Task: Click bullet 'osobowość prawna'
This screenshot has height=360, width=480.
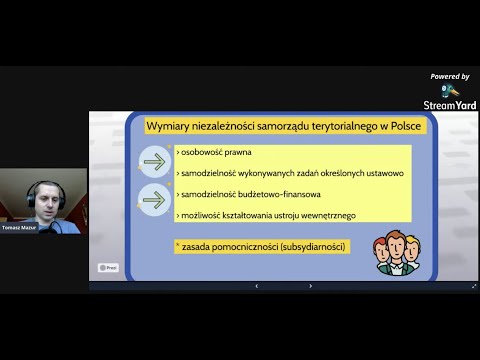Action: pos(216,152)
